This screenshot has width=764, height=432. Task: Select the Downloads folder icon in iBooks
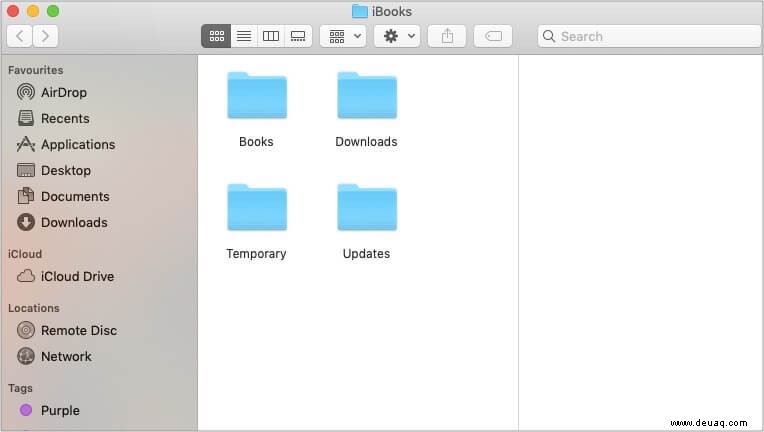tap(367, 95)
